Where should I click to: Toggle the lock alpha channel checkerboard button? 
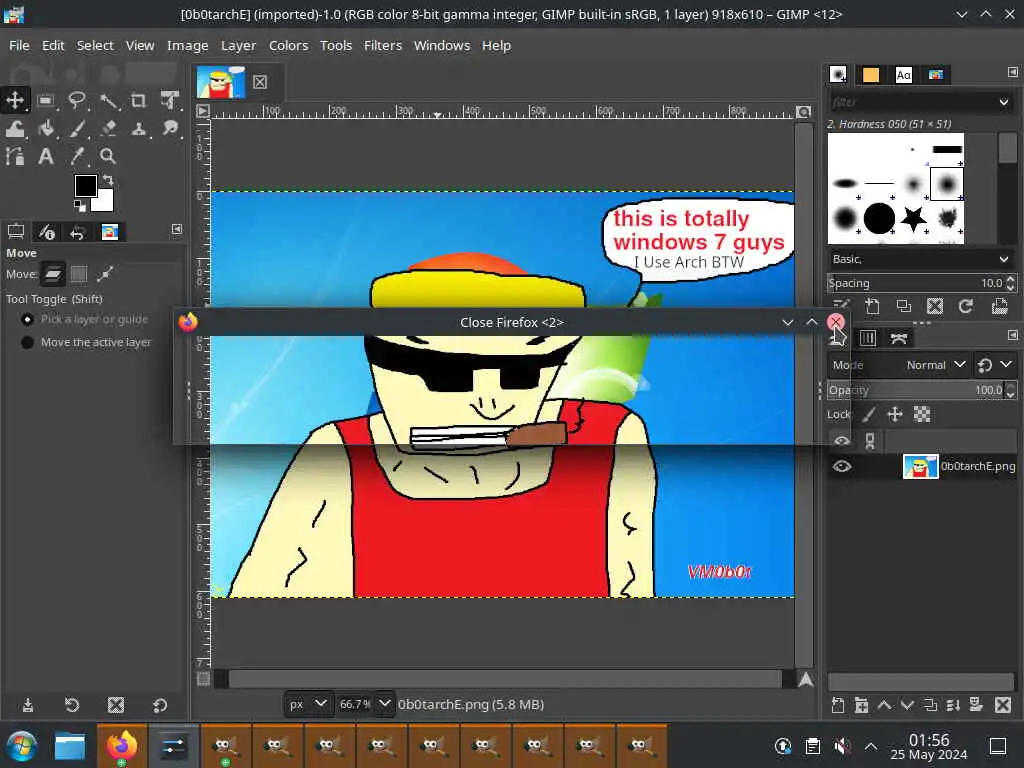922,414
